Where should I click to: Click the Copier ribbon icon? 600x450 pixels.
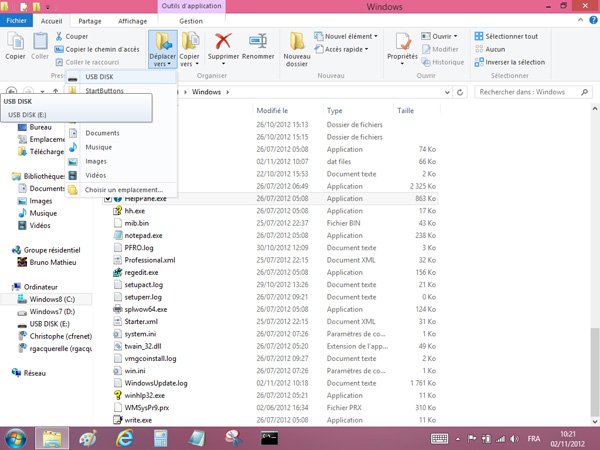pos(15,46)
